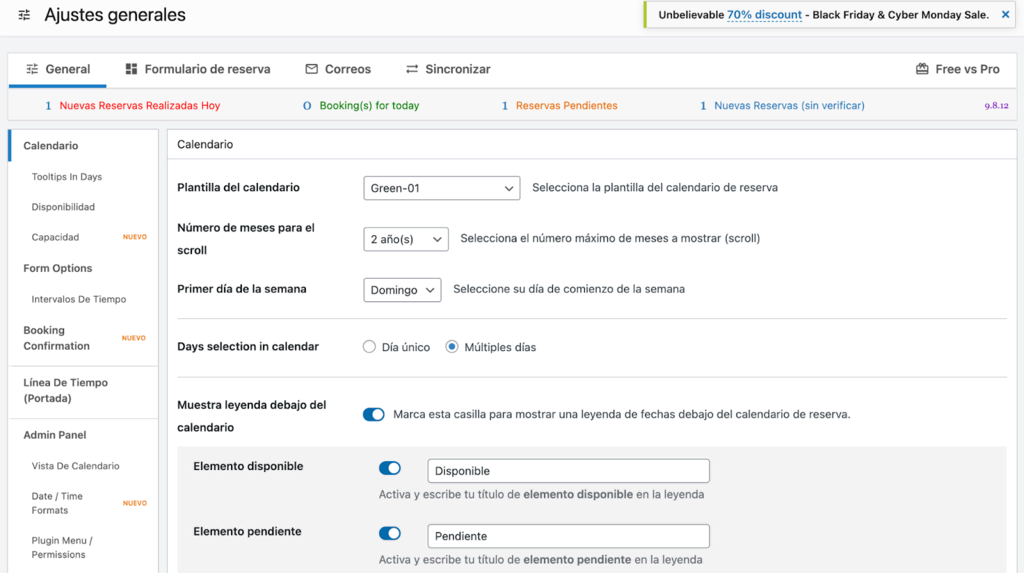Click the sliders icon beside Ajustes generales
The width and height of the screenshot is (1024, 573).
coord(24,16)
